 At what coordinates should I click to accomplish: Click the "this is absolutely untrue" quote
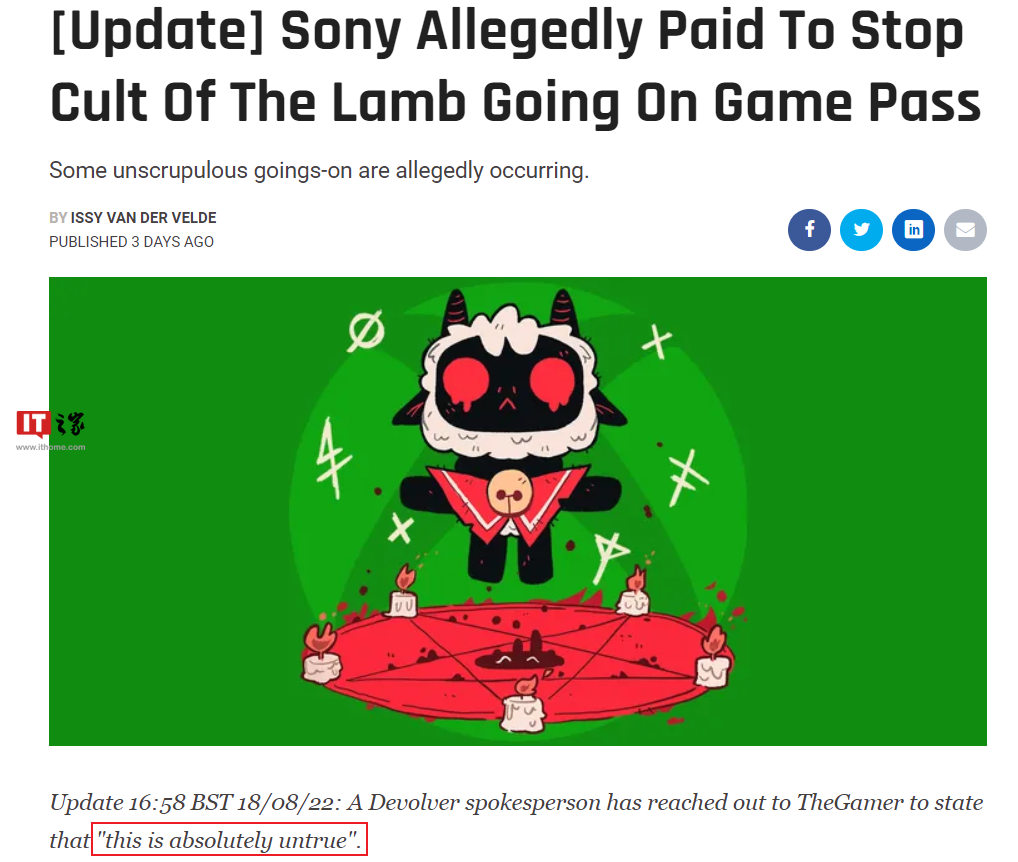pyautogui.click(x=229, y=839)
